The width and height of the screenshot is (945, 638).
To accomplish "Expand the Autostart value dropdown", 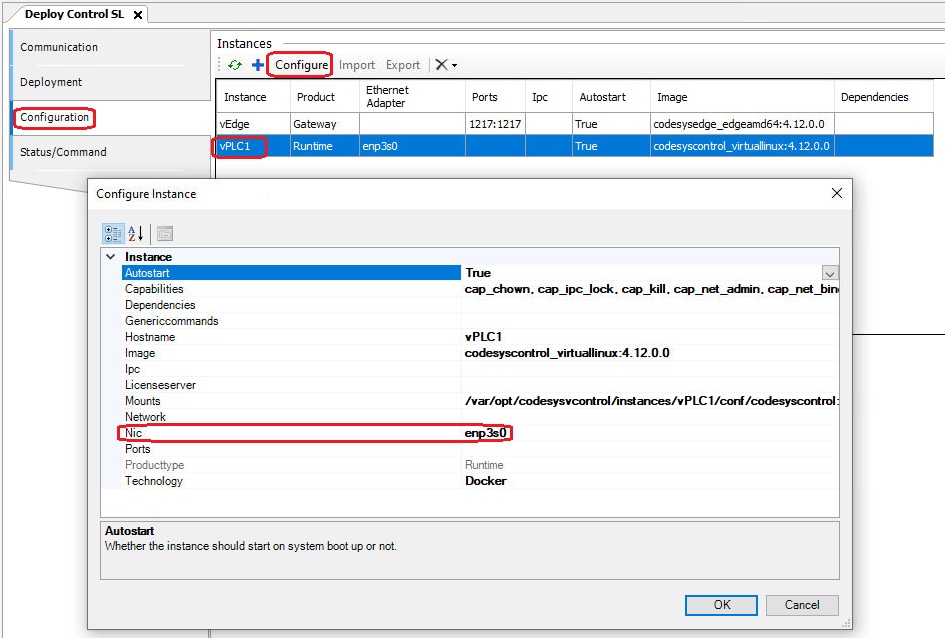I will point(830,272).
